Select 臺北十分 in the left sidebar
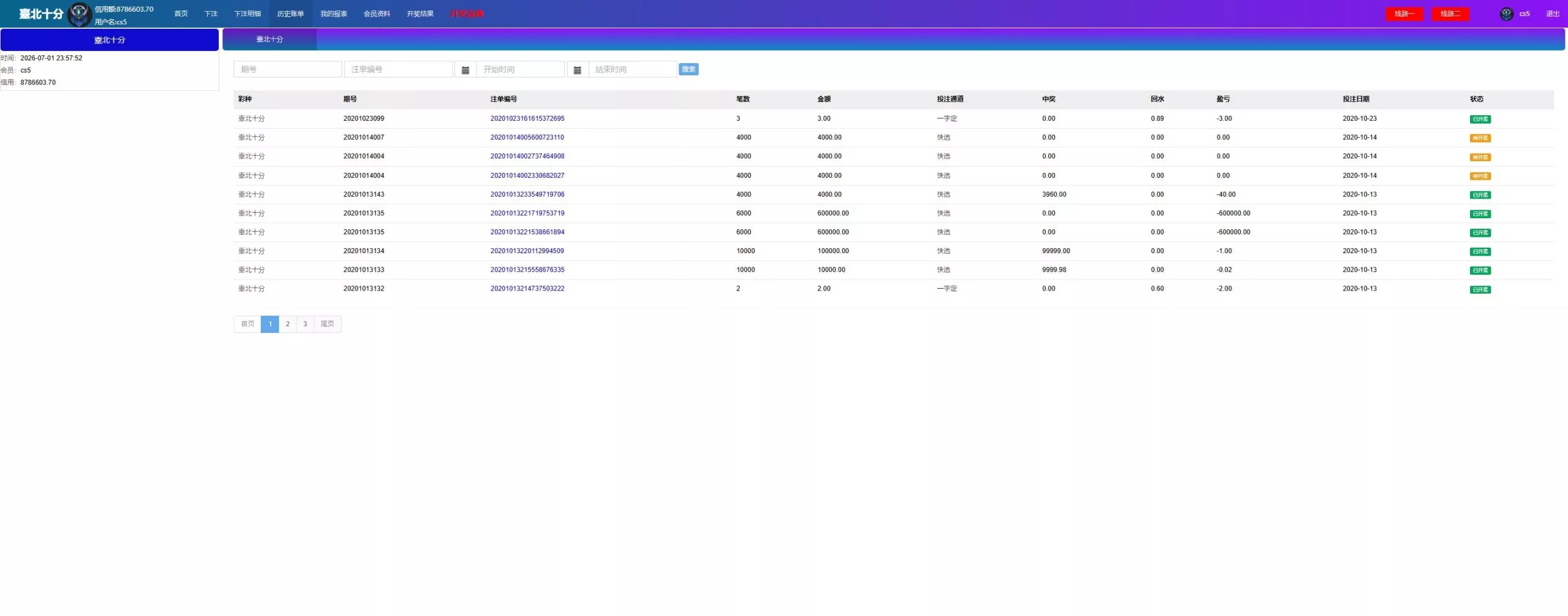 point(110,40)
